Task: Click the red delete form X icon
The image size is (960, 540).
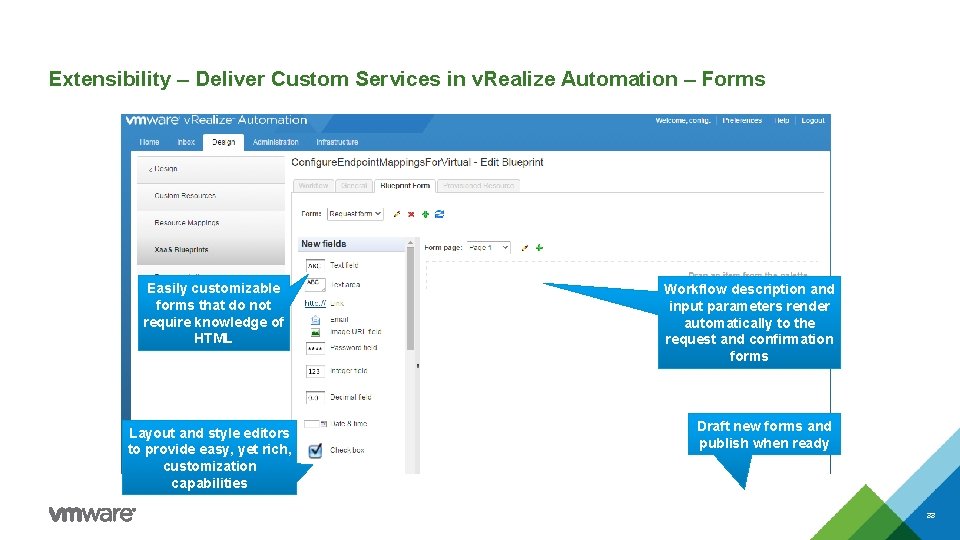Action: (411, 214)
